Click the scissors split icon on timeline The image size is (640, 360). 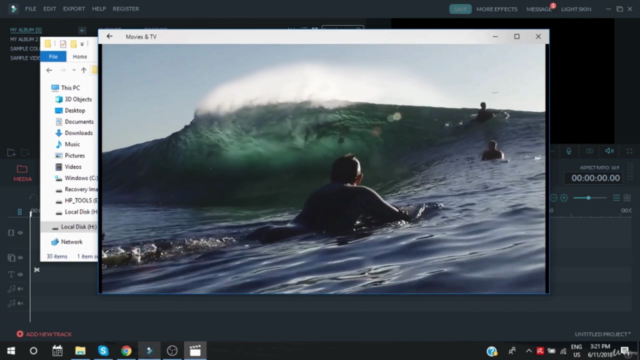click(x=37, y=270)
